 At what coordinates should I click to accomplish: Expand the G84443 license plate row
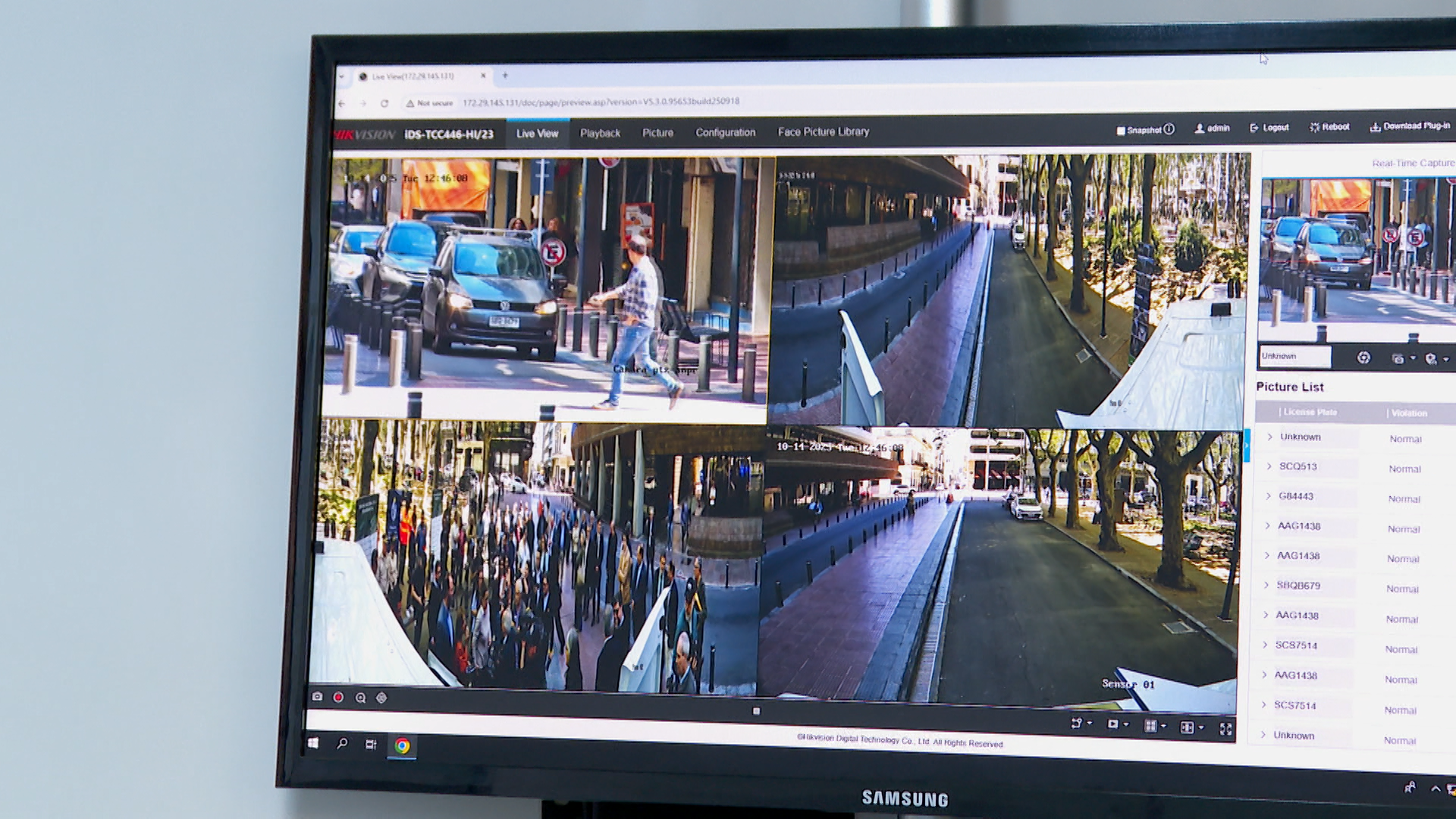(x=1268, y=496)
